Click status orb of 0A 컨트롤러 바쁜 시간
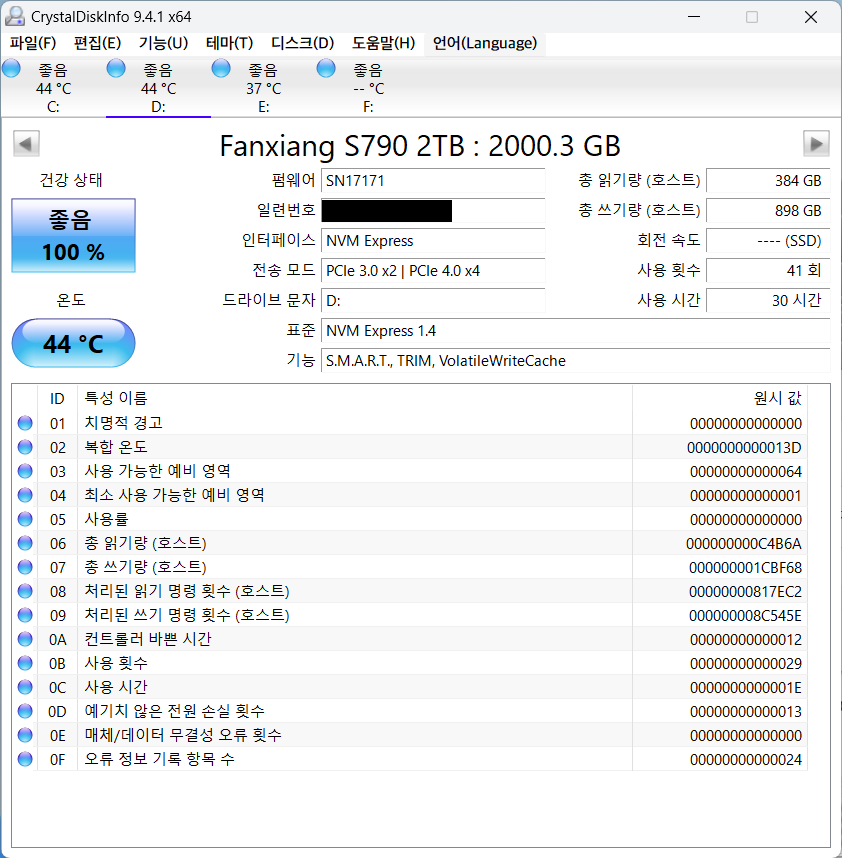Viewport: 842px width, 858px height. click(25, 639)
